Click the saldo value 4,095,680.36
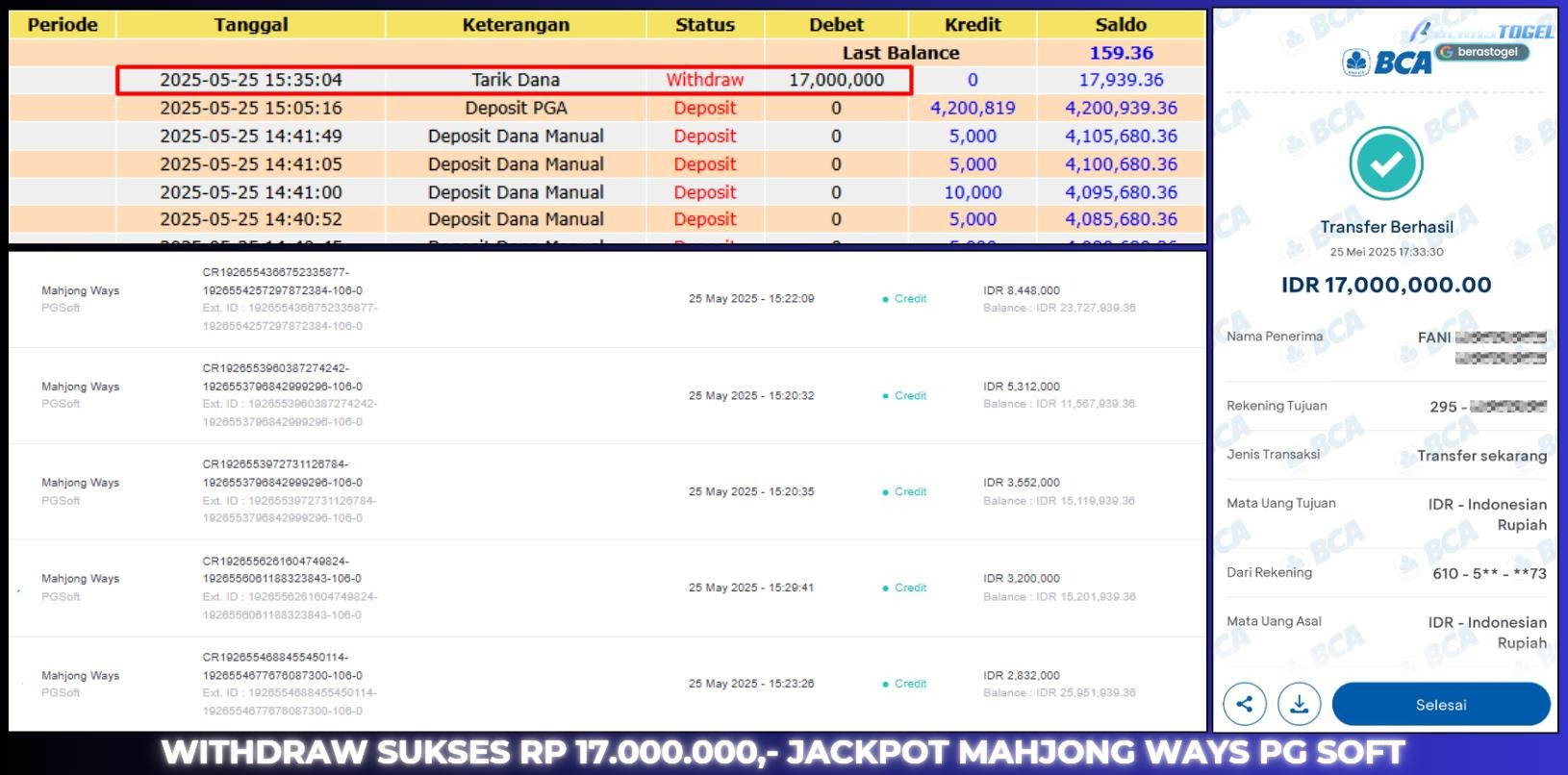Image resolution: width=1568 pixels, height=775 pixels. (1121, 192)
